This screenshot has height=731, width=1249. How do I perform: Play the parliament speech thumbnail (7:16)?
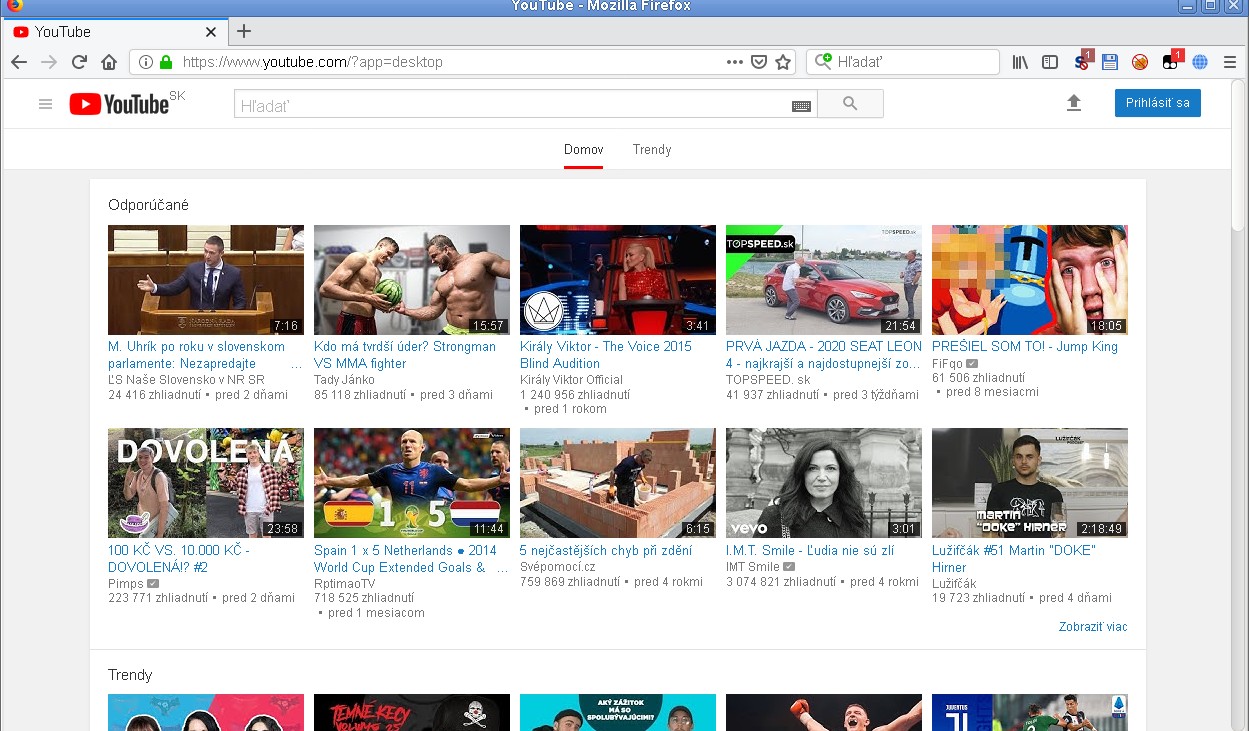206,280
